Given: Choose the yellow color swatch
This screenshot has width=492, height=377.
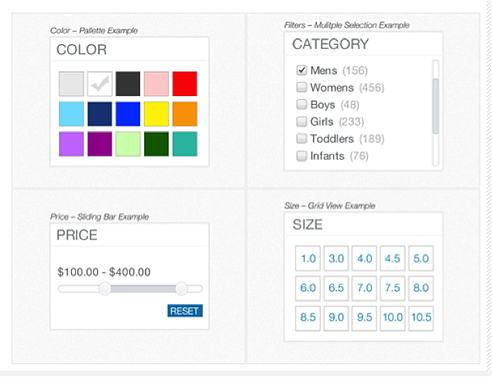Looking at the screenshot, I should tap(156, 114).
